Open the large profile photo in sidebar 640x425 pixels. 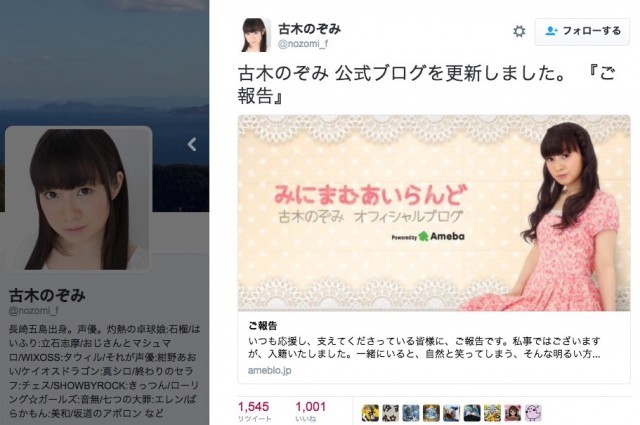click(x=79, y=198)
